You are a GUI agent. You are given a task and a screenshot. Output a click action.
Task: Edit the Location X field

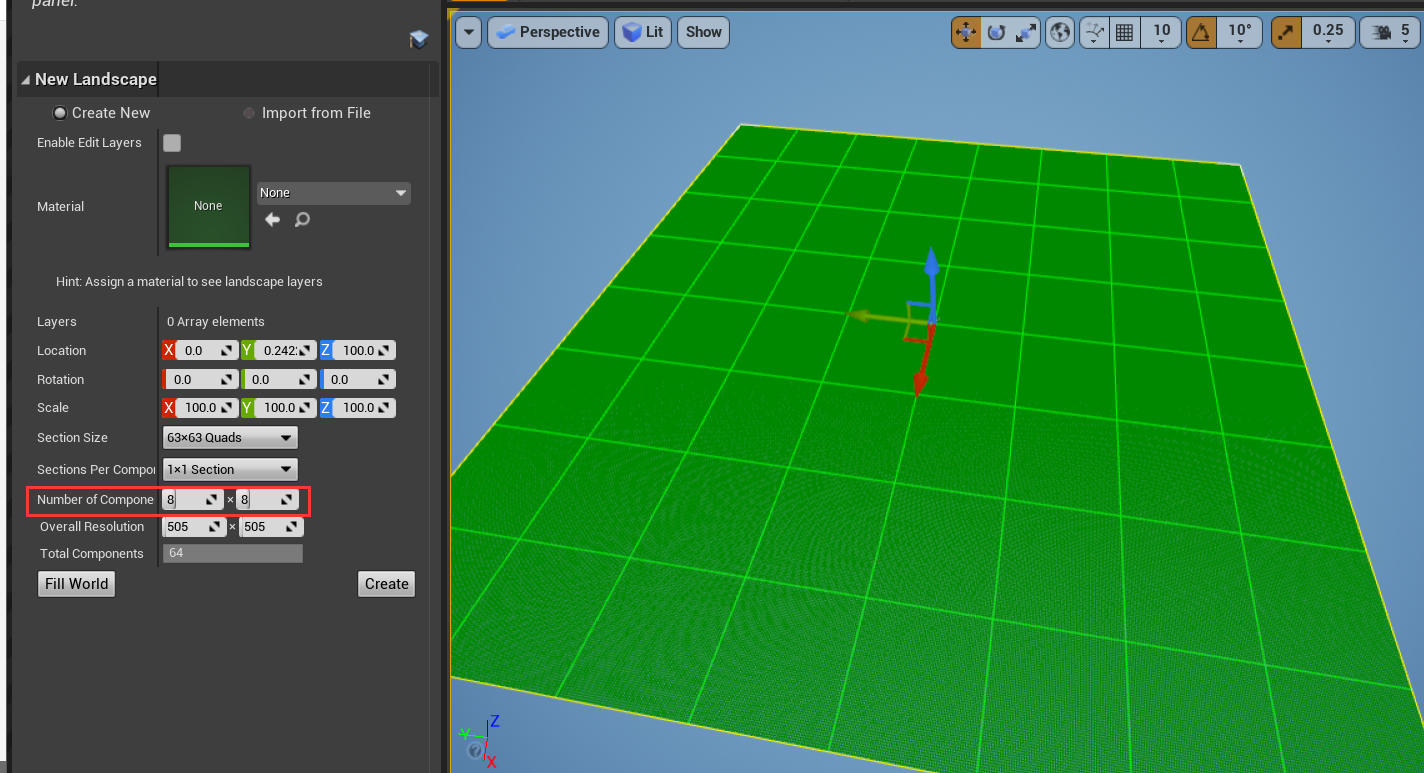(206, 351)
